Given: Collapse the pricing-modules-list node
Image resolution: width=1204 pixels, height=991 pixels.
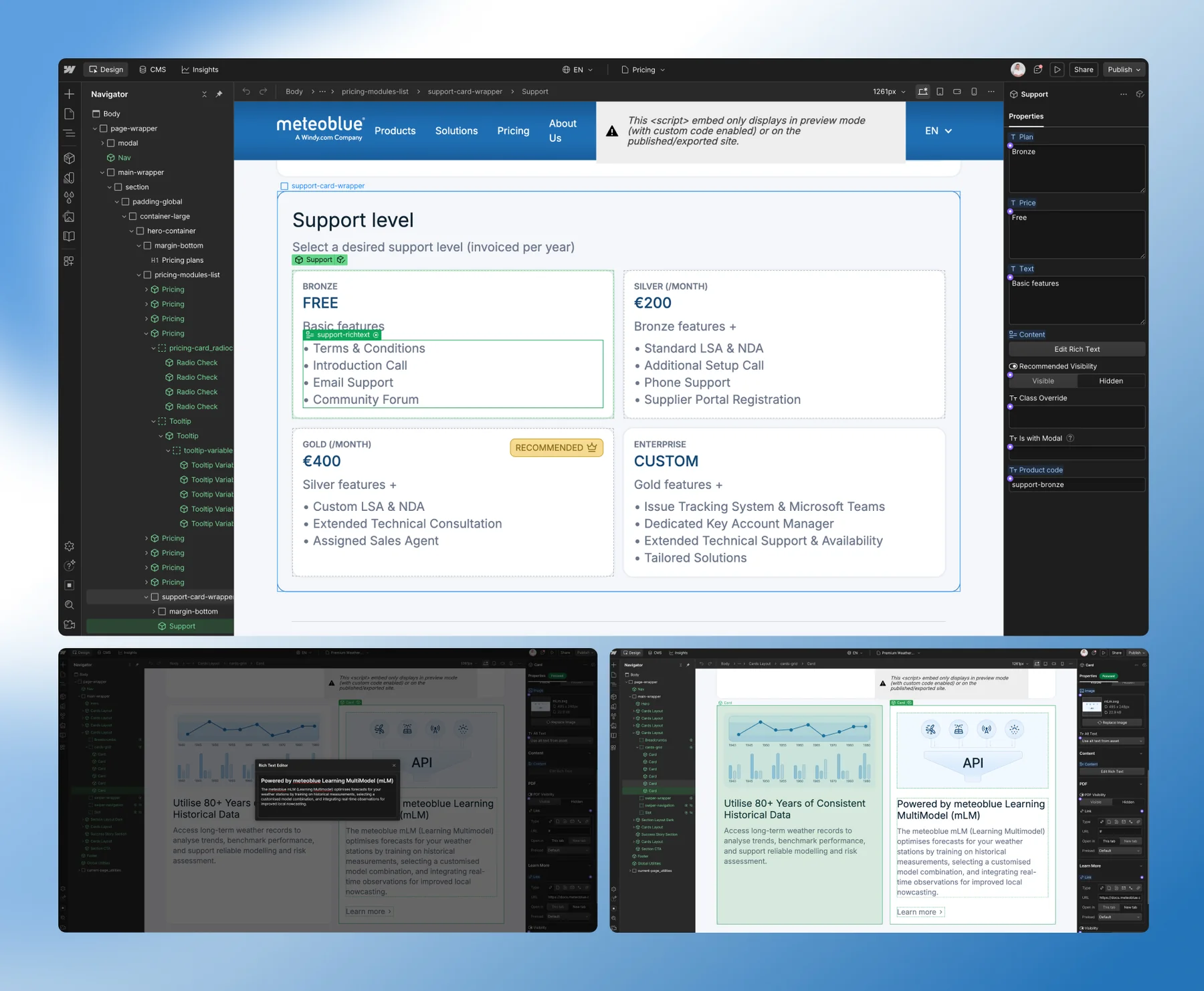Looking at the screenshot, I should point(139,275).
